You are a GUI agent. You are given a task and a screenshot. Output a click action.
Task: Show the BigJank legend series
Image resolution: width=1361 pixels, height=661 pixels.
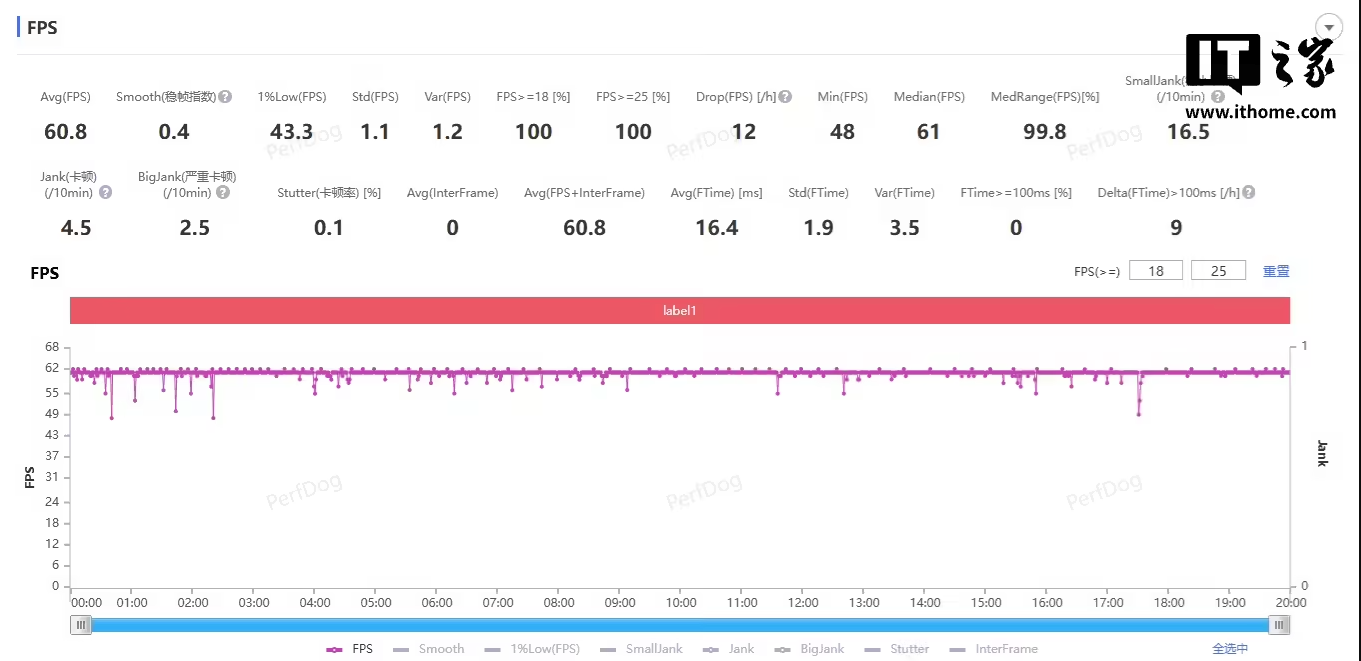(809, 649)
